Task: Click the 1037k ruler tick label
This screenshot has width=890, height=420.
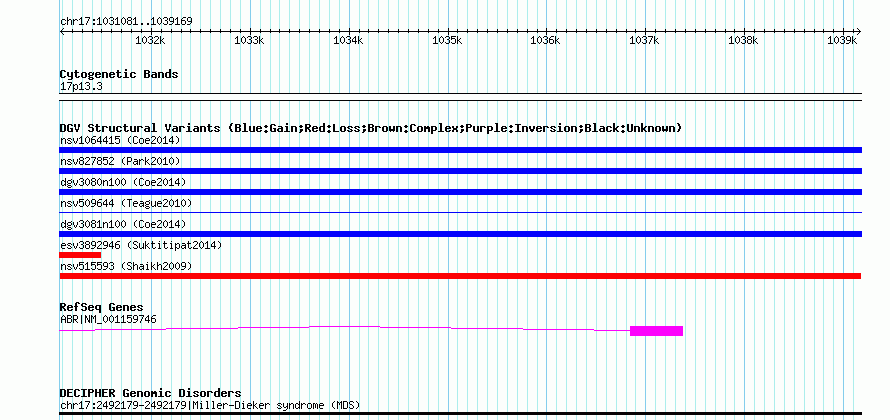Action: pos(644,40)
